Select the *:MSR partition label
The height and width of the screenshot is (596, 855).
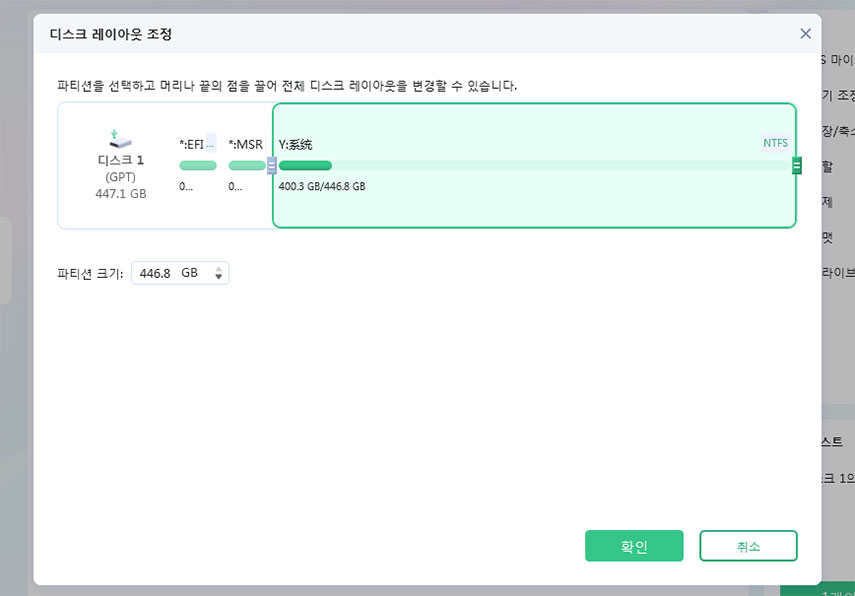point(245,144)
